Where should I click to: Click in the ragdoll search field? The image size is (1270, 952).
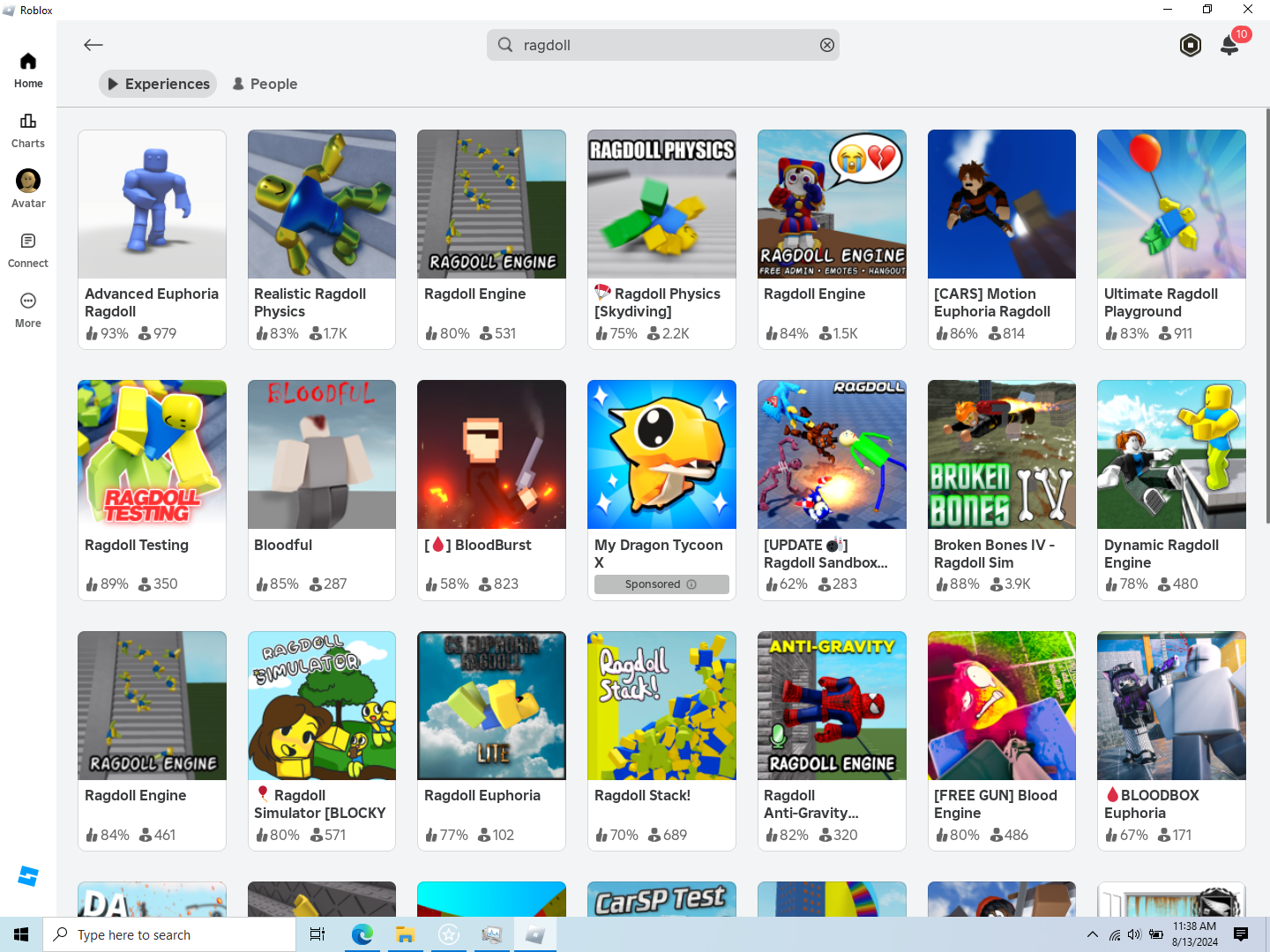[663, 45]
